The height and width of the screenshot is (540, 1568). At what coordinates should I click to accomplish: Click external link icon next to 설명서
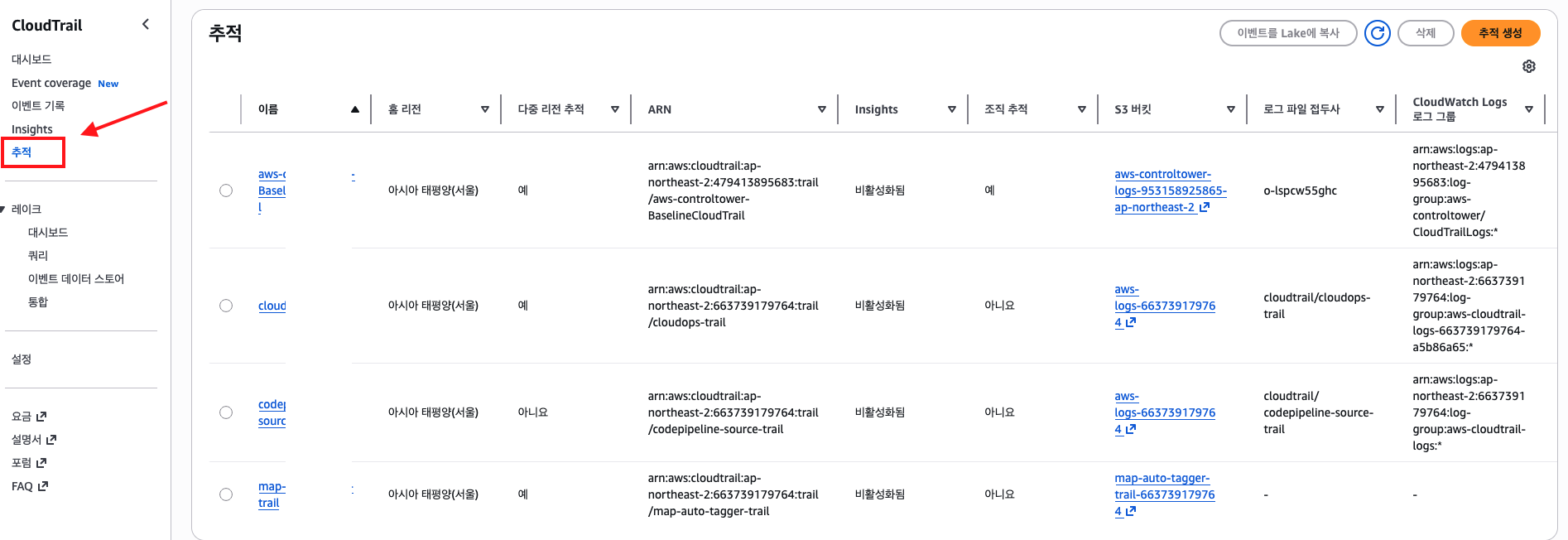[x=51, y=440]
